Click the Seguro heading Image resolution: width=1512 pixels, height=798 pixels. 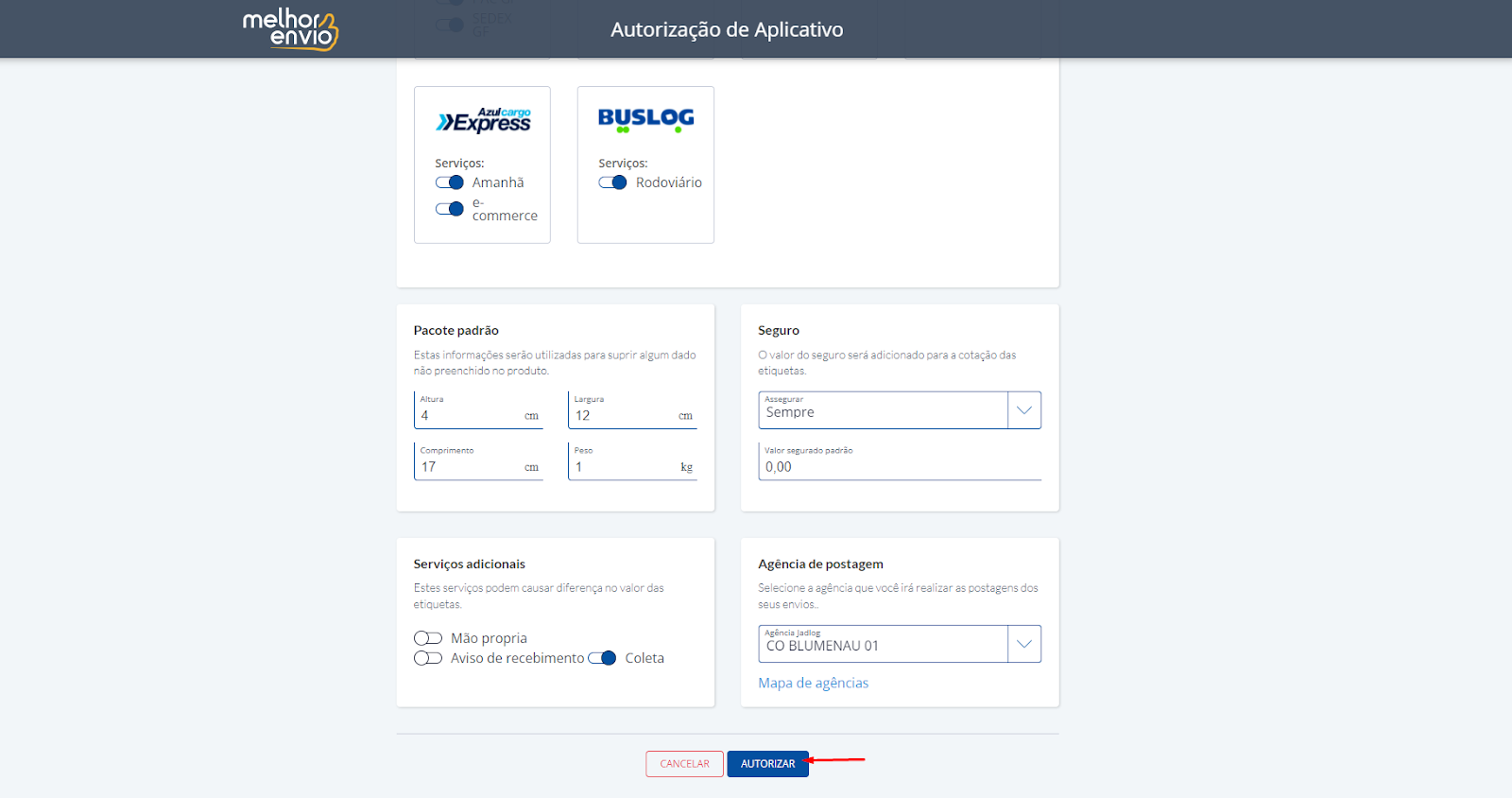[x=779, y=330]
